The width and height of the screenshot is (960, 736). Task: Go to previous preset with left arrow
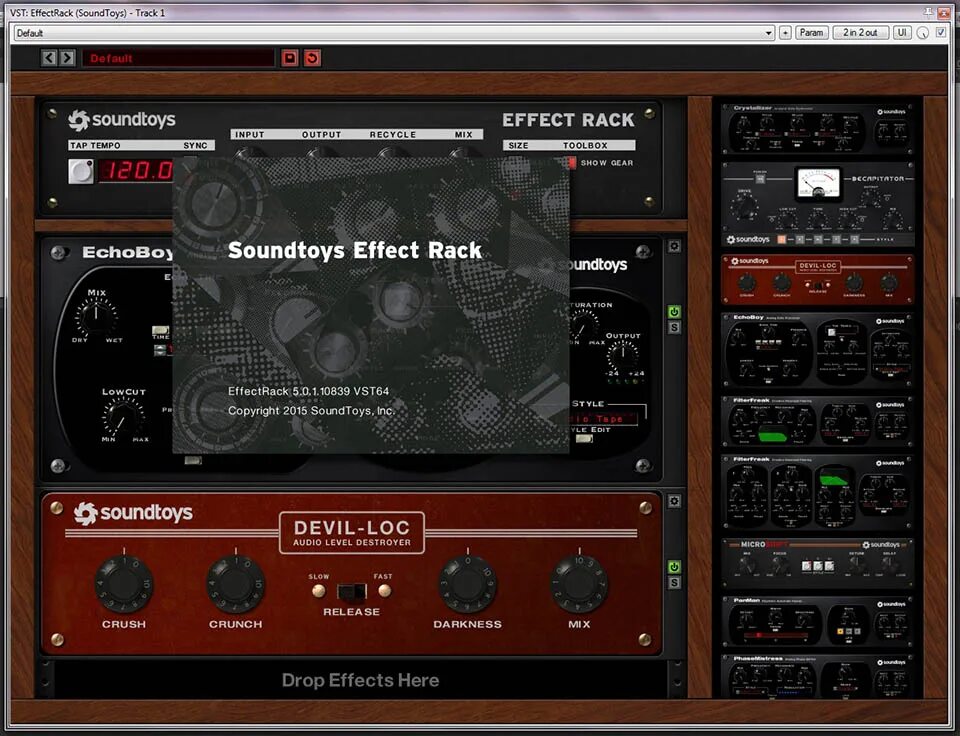[49, 58]
